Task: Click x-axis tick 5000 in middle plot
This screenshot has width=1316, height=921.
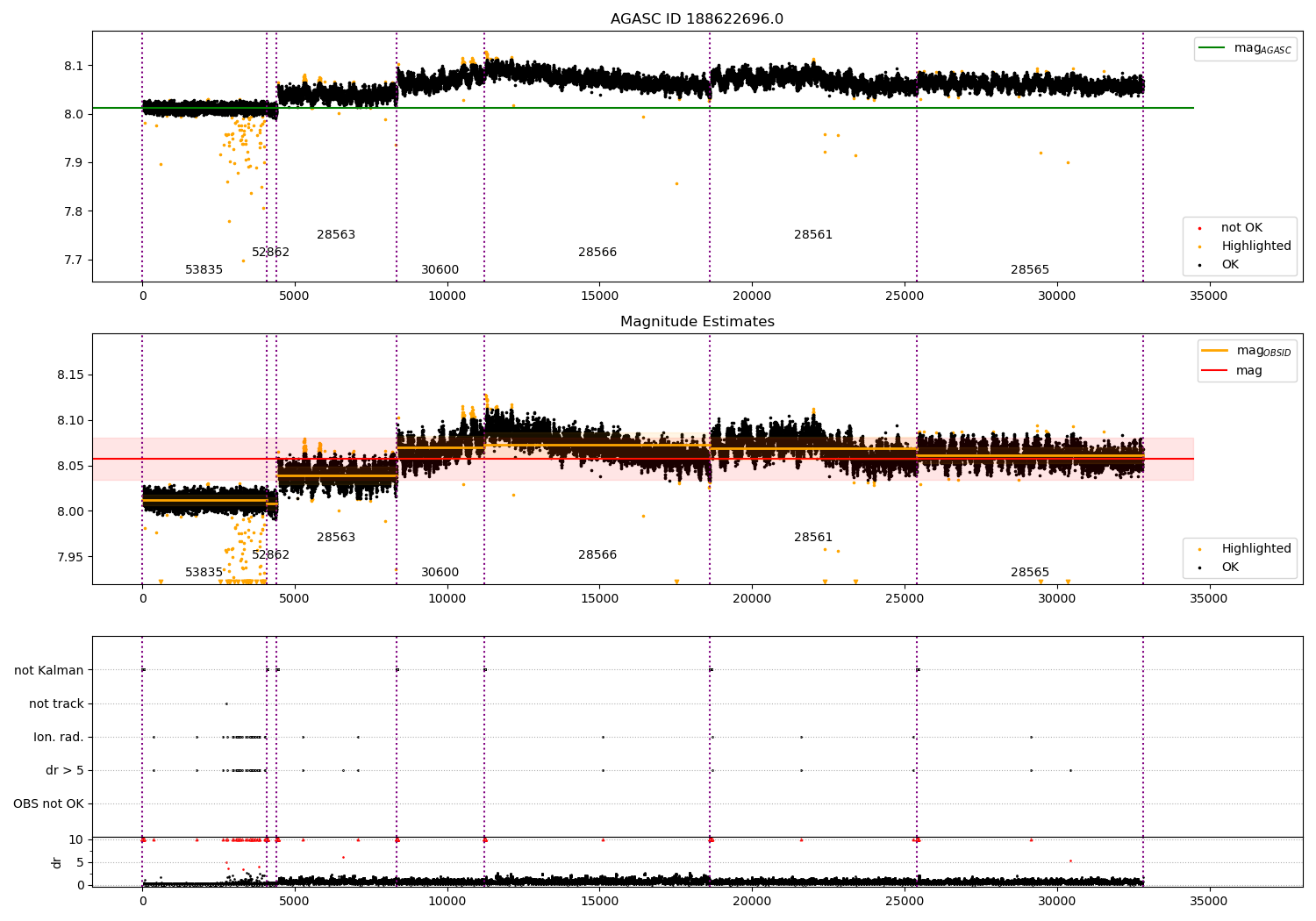Action: point(294,599)
